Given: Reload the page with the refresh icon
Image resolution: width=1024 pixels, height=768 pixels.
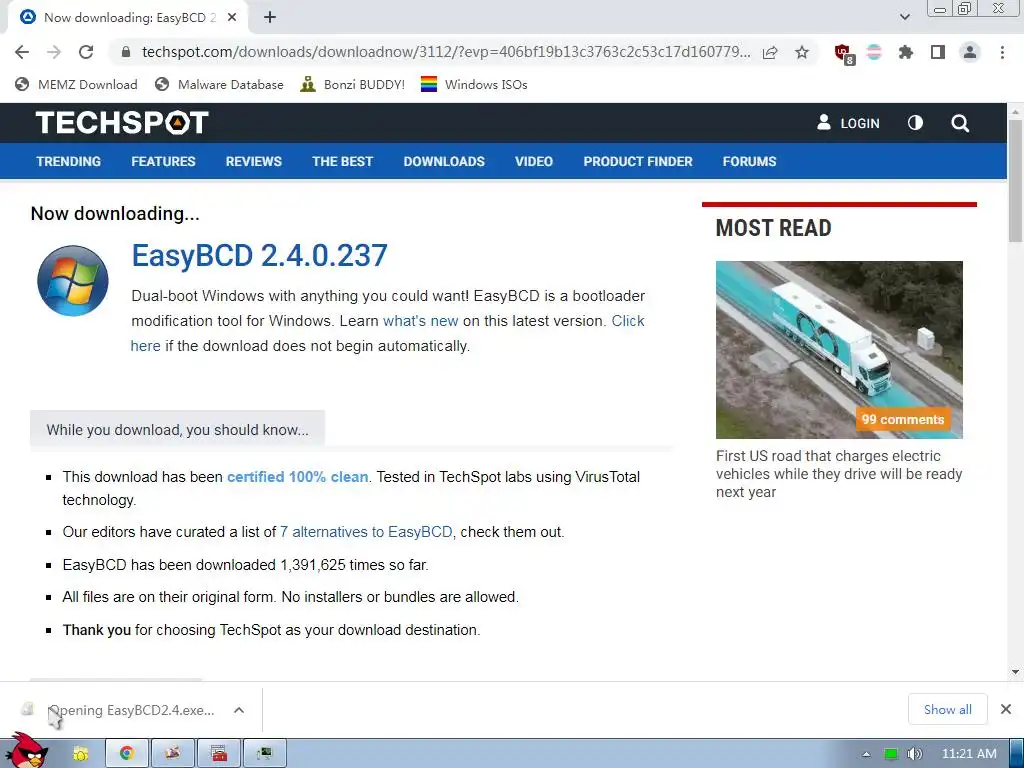Looking at the screenshot, I should 86,52.
